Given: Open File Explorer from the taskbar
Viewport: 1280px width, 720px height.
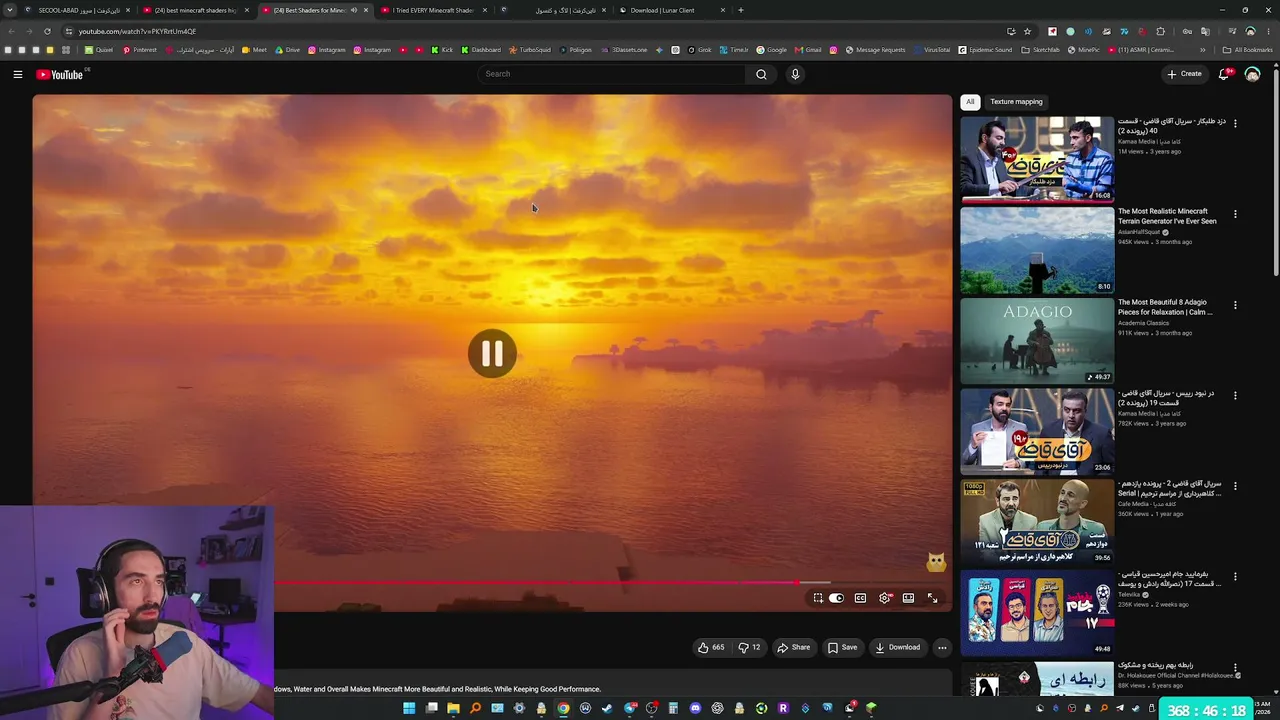Looking at the screenshot, I should 453,708.
